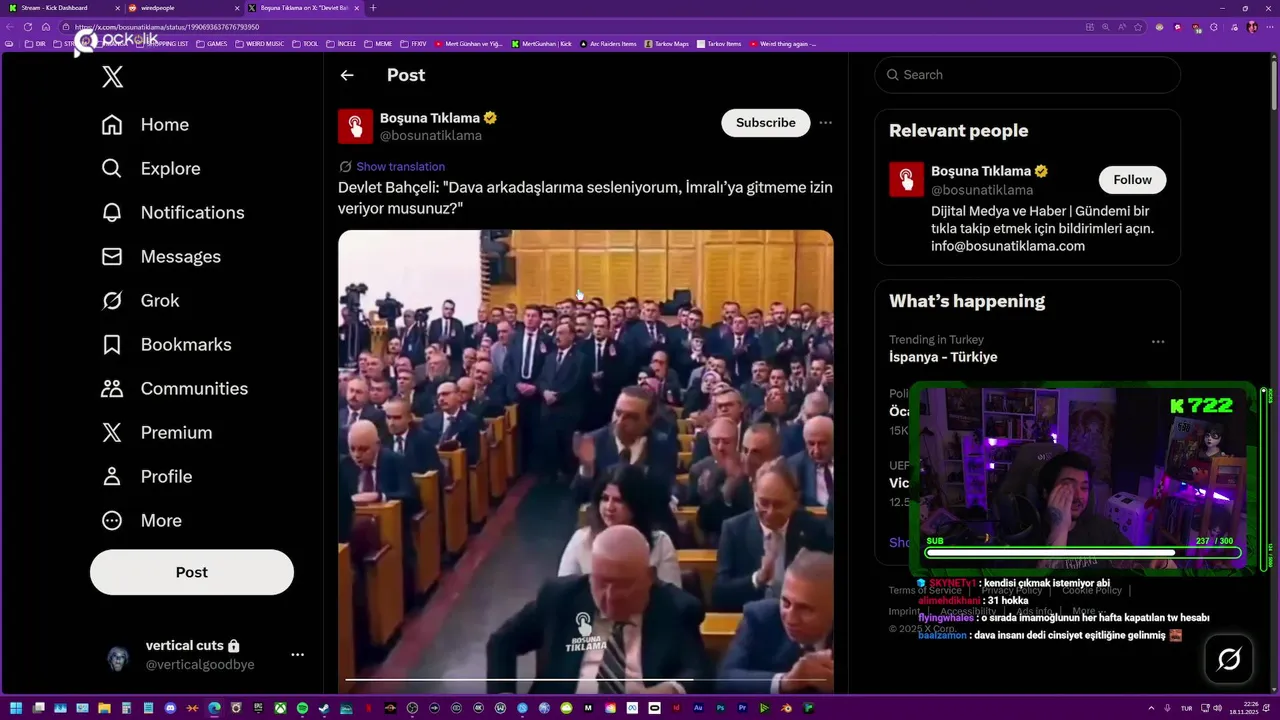Click the verified badge next to Boşuna Tıklama
Screen dimensions: 1280x720
pos(490,118)
